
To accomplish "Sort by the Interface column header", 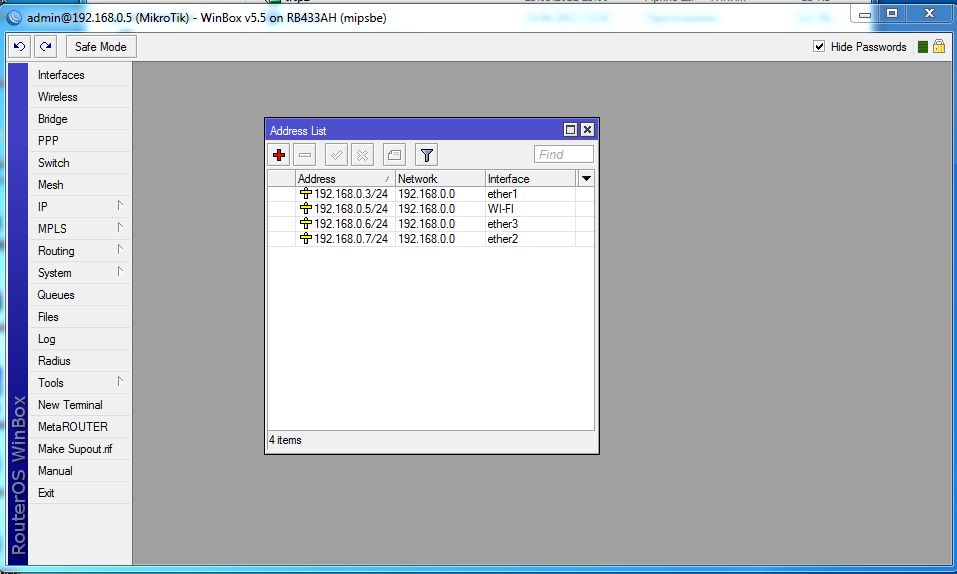I will click(x=530, y=178).
